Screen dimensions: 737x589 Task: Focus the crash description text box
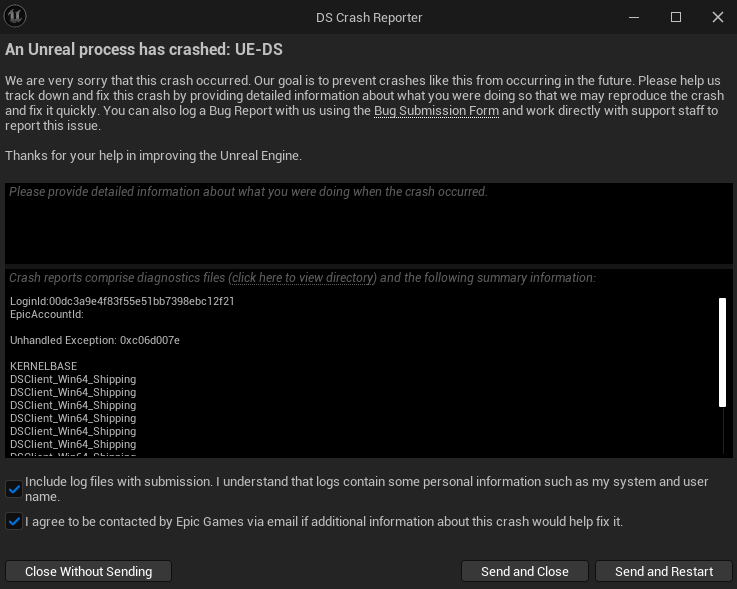pos(368,223)
